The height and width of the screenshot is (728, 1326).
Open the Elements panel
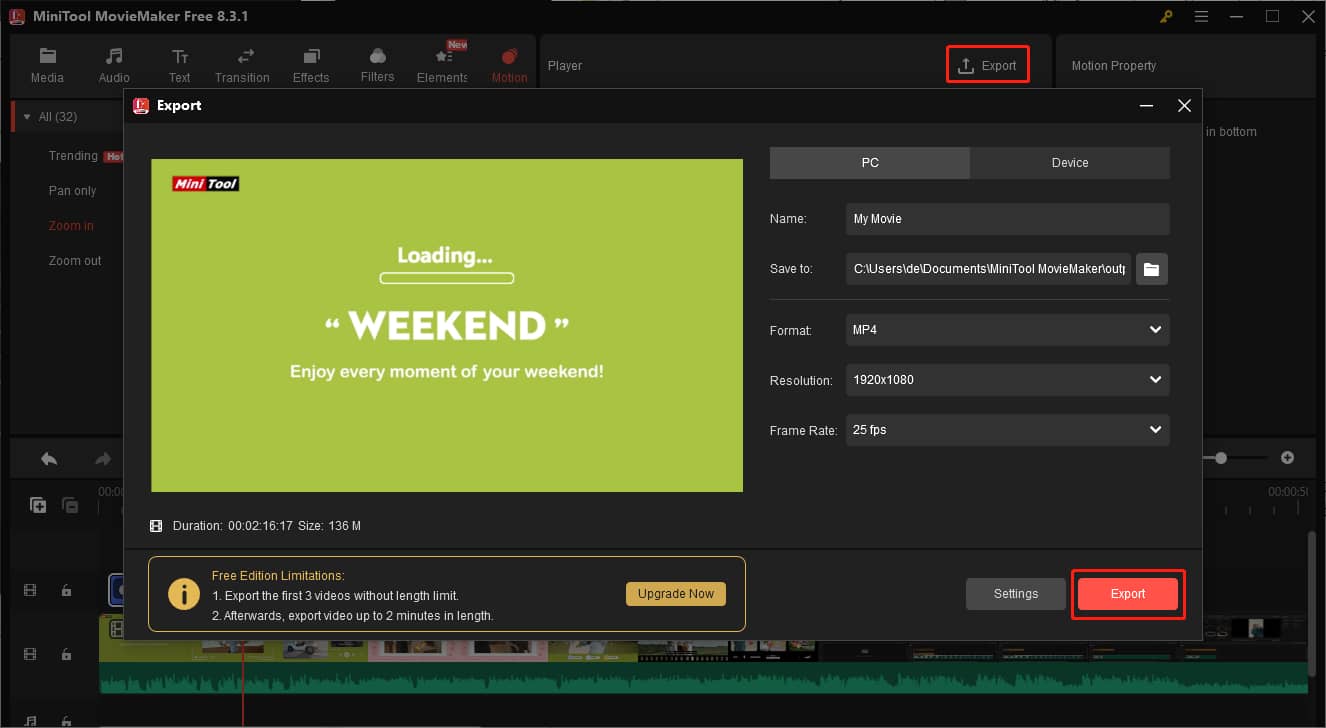coord(441,63)
